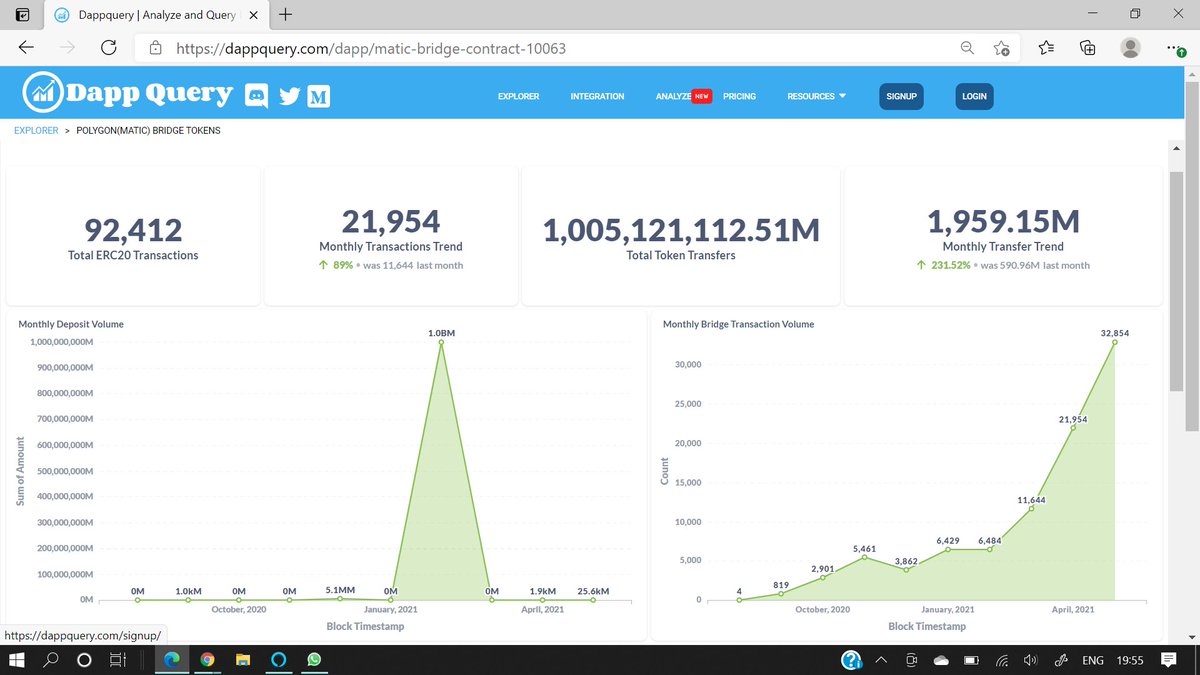This screenshot has height=675, width=1200.
Task: Open the Discord icon in site header
Action: 258,96
